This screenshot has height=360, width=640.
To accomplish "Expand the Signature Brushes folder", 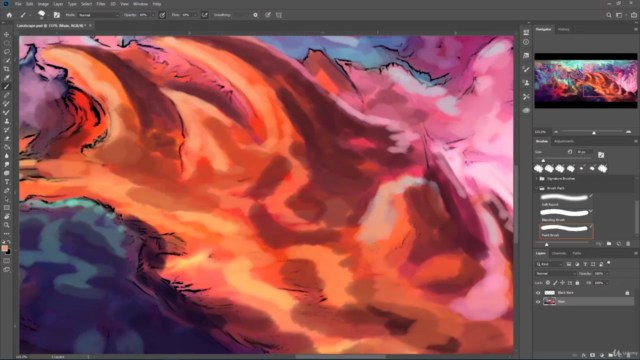I will [537, 179].
